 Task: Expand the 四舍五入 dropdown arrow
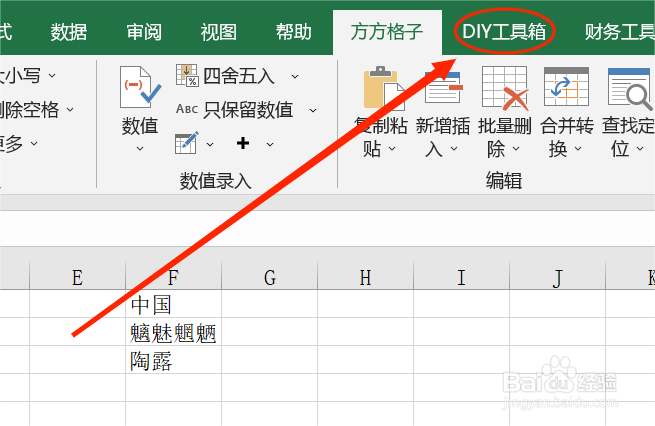(295, 77)
